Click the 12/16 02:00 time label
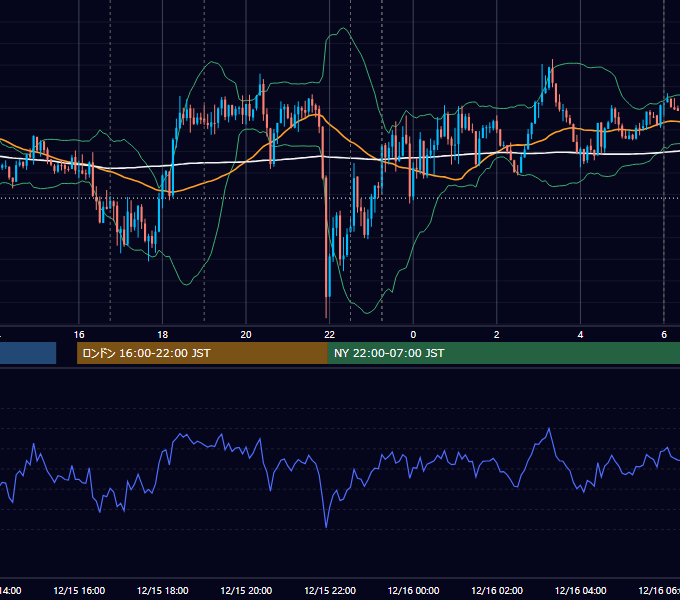The image size is (680, 600). pos(497,590)
